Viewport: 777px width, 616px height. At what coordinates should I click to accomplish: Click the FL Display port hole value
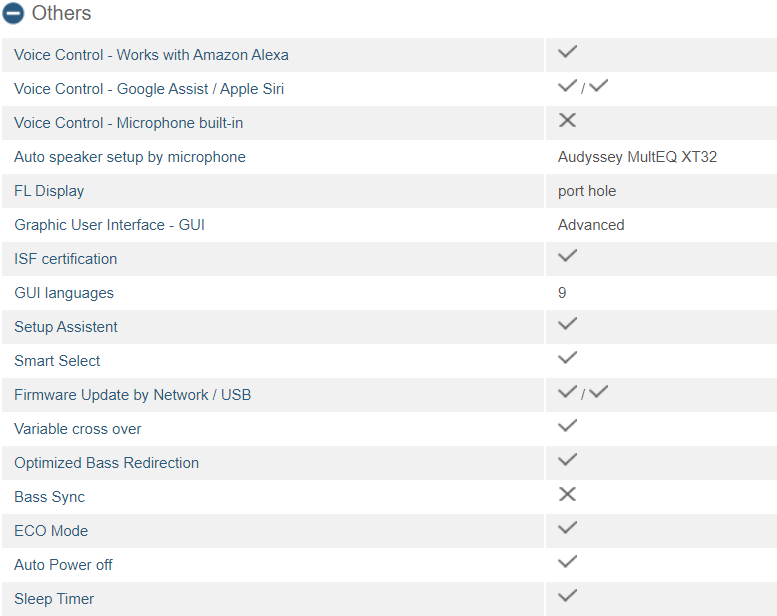pos(587,191)
